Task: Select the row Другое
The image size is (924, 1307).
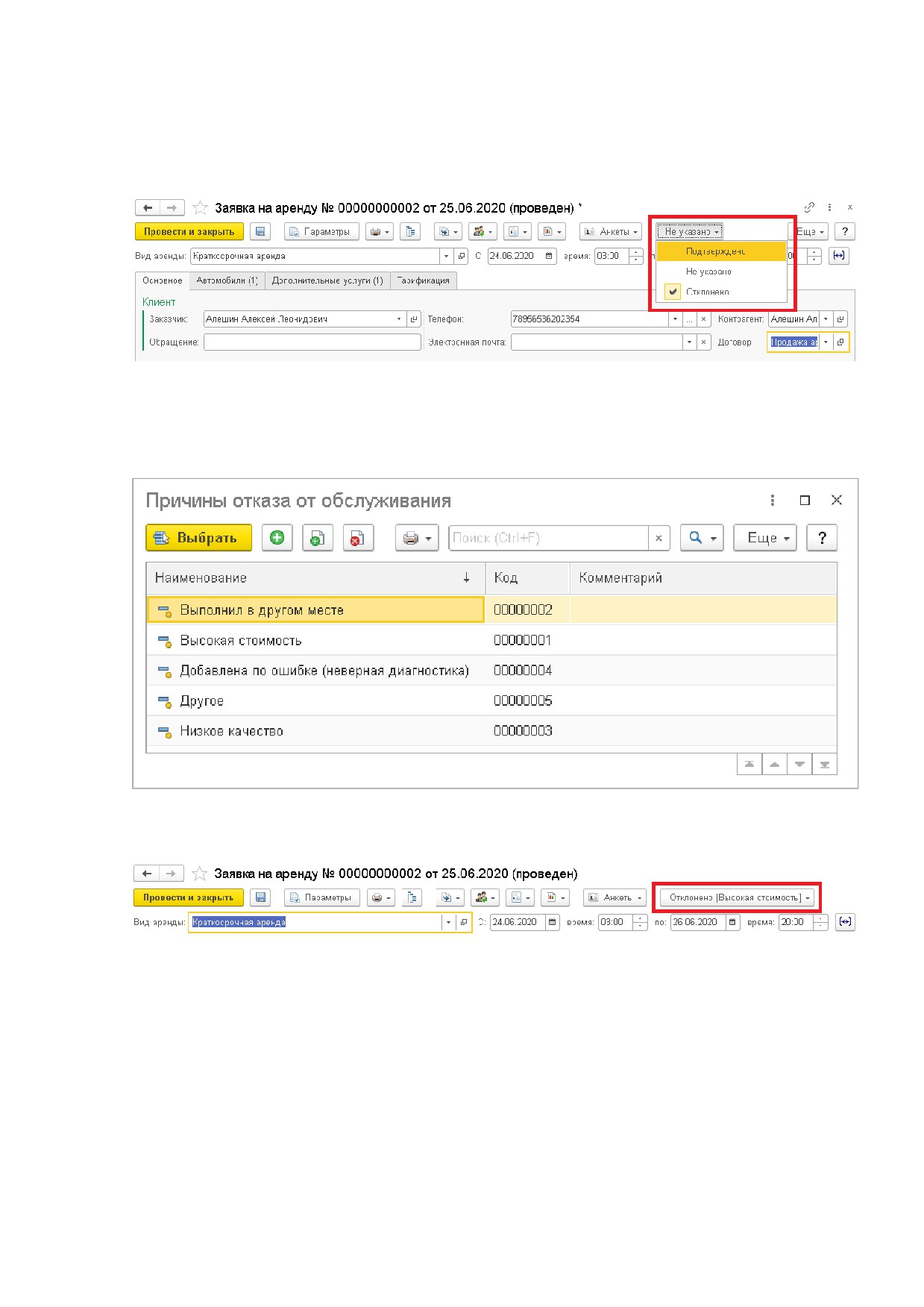Action: click(491, 700)
